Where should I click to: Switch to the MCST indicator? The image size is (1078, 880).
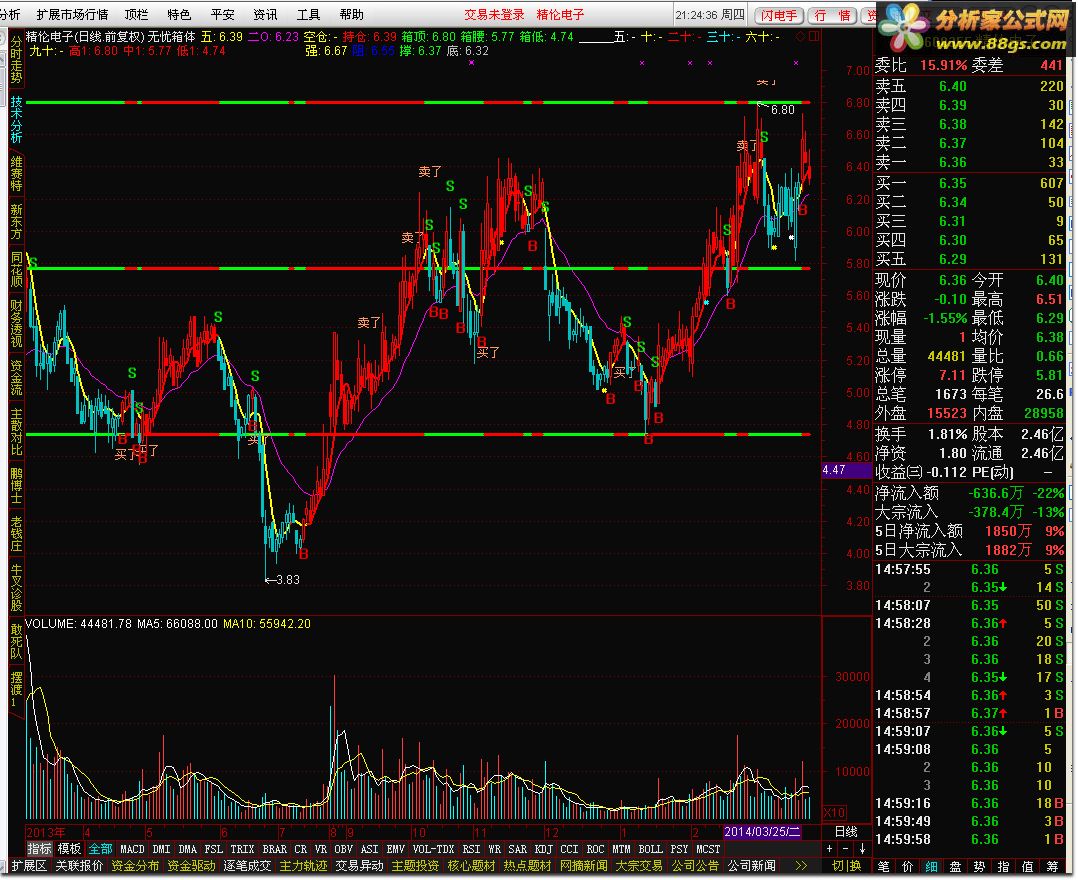coord(707,849)
